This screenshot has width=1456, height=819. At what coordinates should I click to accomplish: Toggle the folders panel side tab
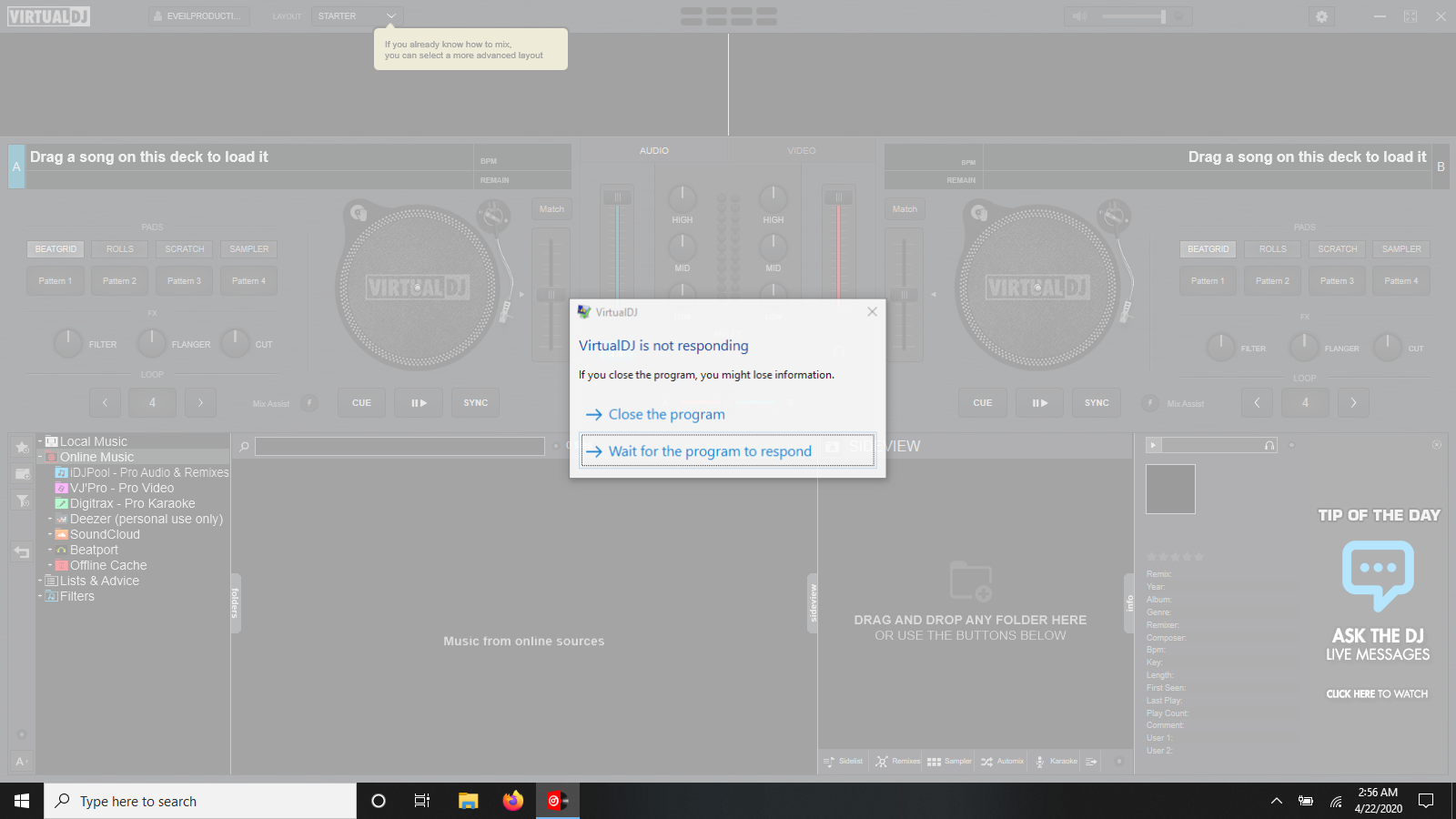(x=235, y=603)
